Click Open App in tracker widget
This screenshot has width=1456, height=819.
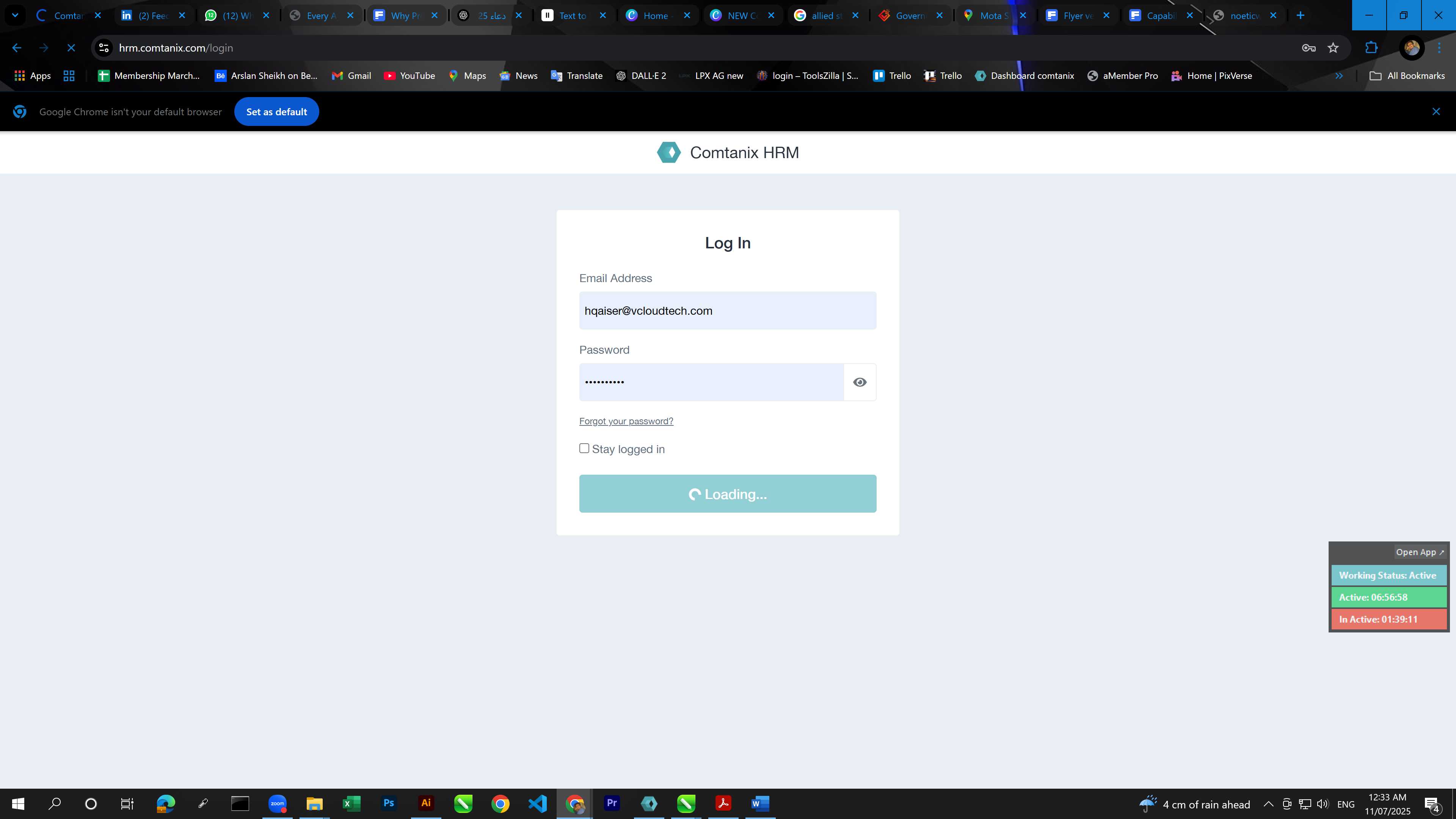click(1420, 552)
